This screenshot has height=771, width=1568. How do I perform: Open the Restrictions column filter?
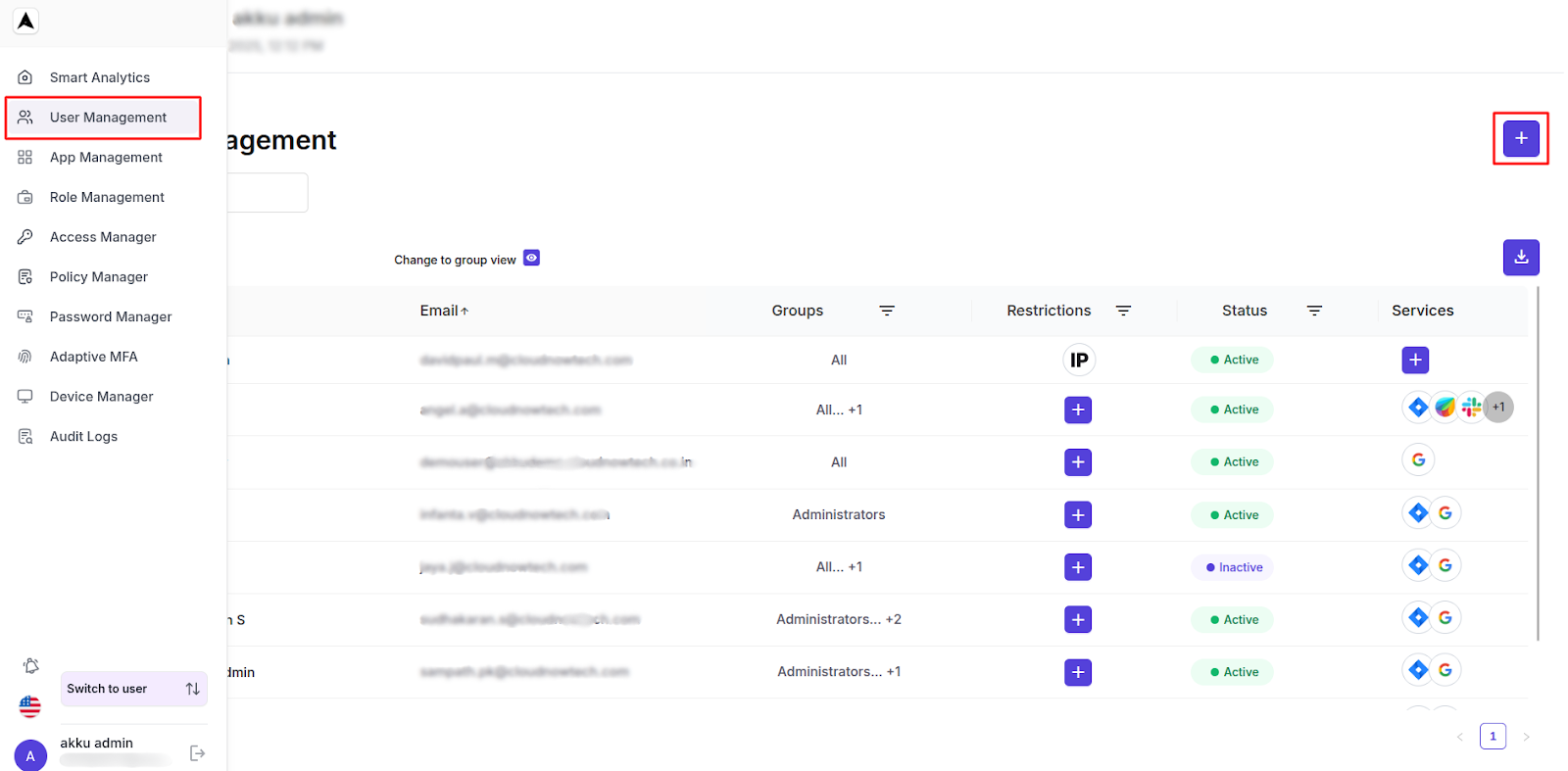click(x=1123, y=311)
